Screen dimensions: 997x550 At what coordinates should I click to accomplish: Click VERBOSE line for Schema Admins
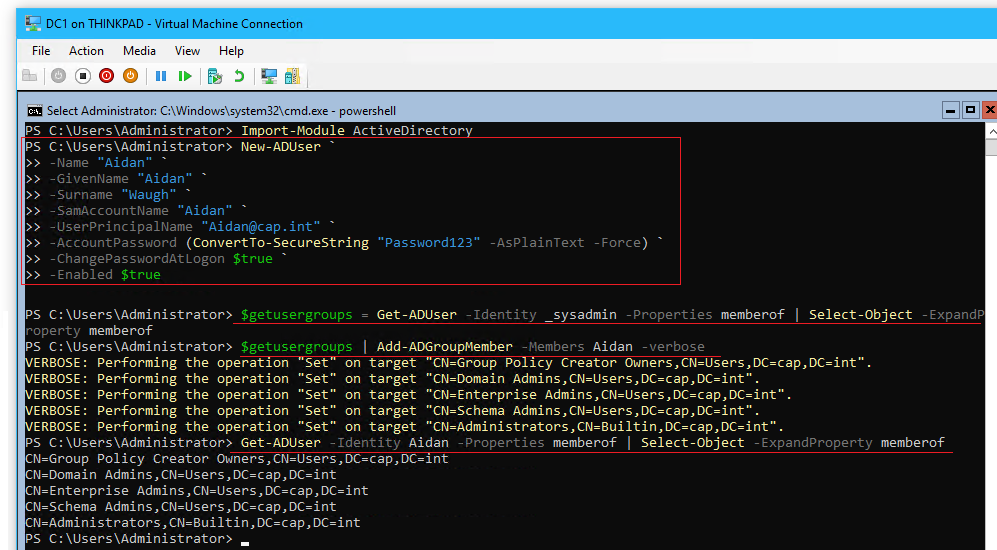tap(392, 411)
